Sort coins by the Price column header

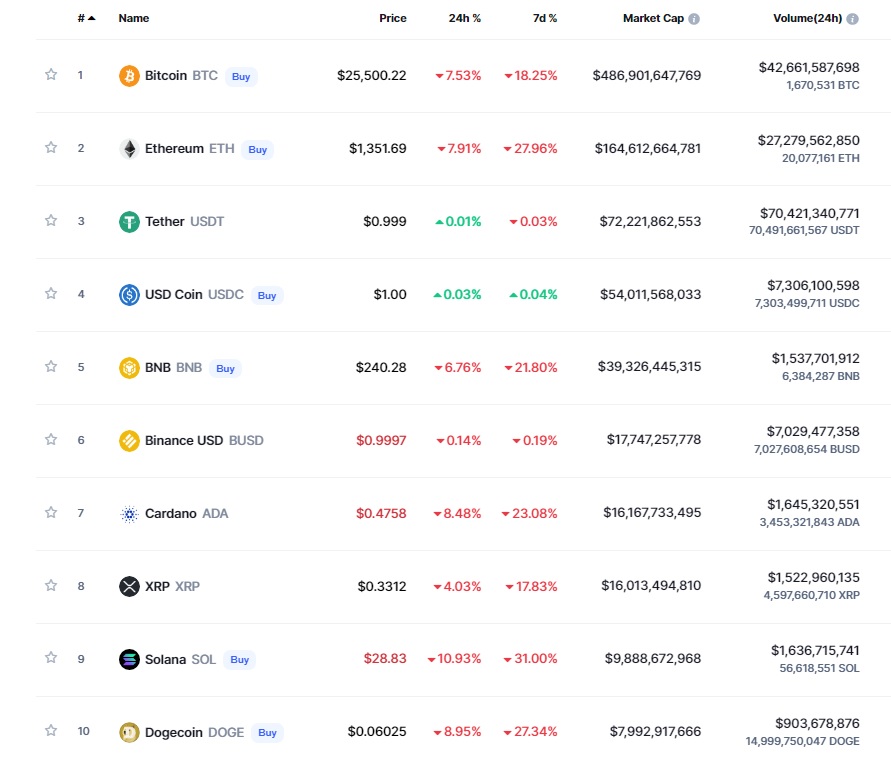[x=393, y=18]
